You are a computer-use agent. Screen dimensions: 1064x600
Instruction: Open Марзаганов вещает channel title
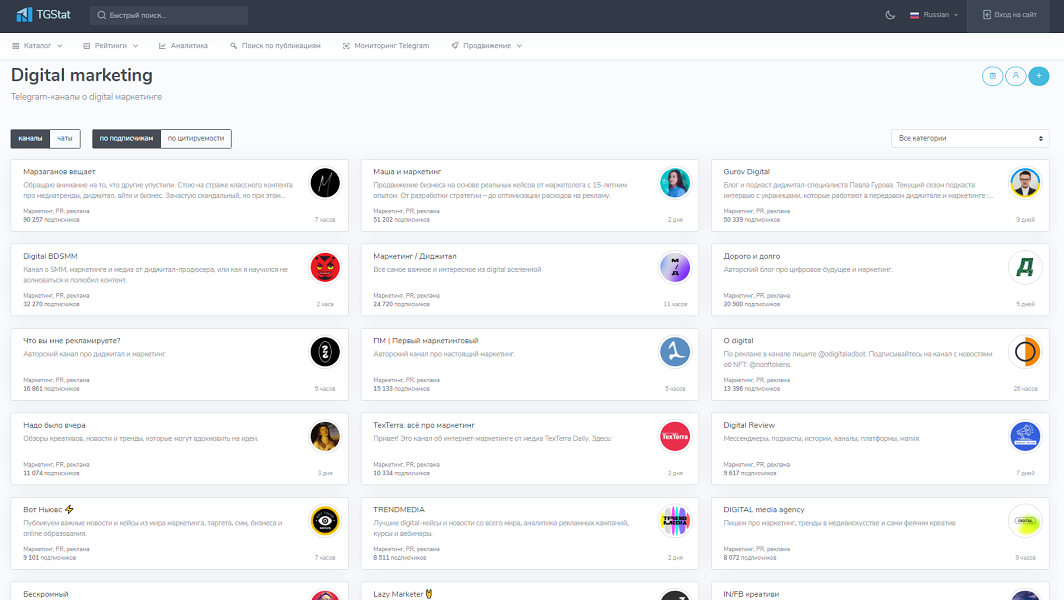(x=59, y=172)
